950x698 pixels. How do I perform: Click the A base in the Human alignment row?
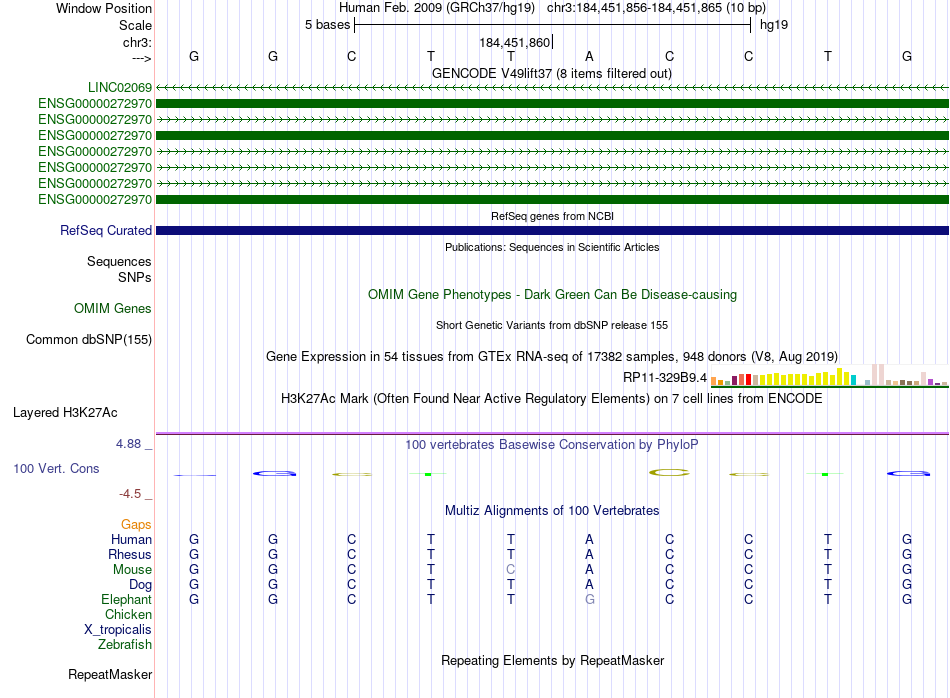[589, 539]
